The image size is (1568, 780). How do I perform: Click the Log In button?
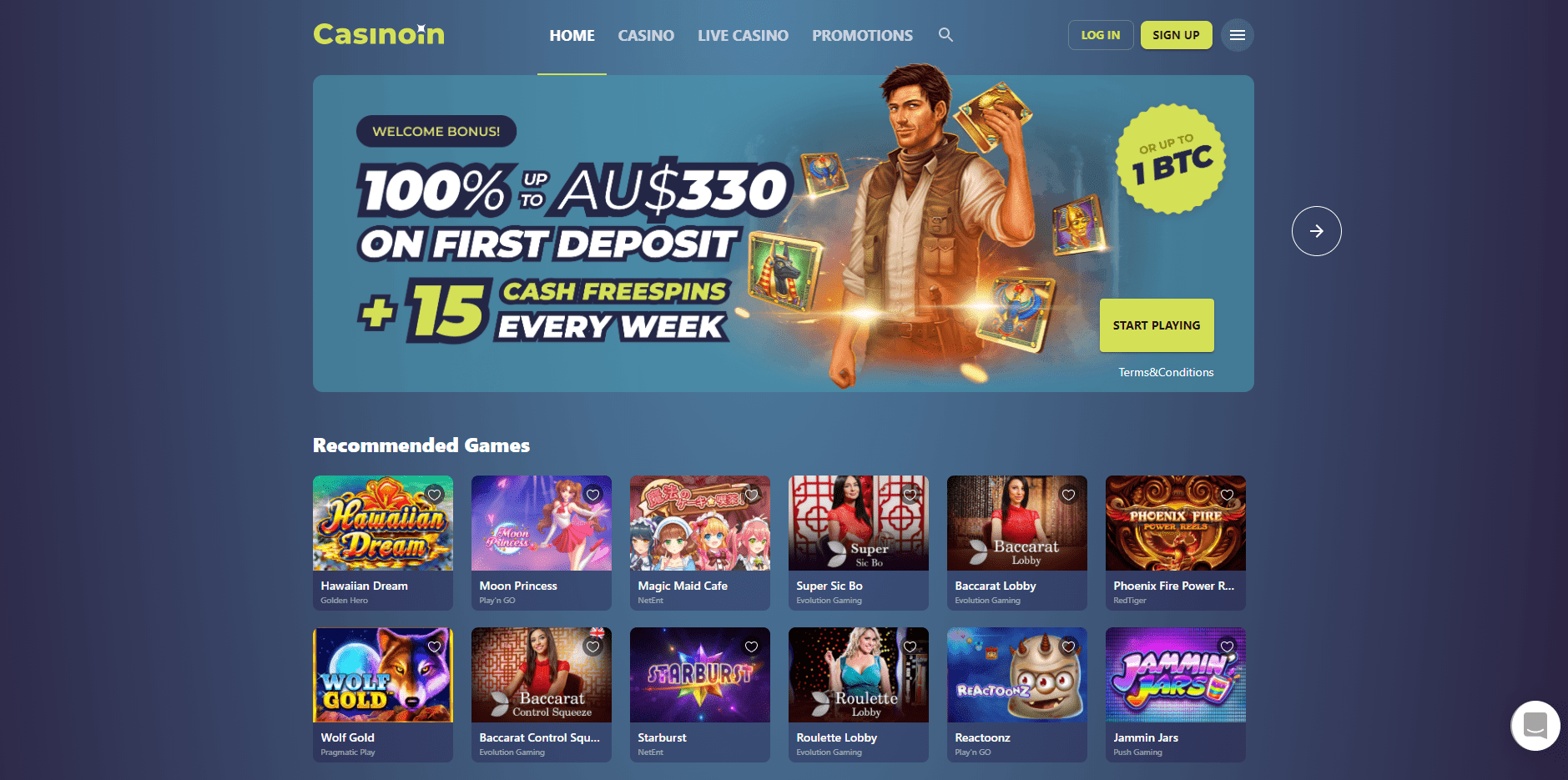1101,35
